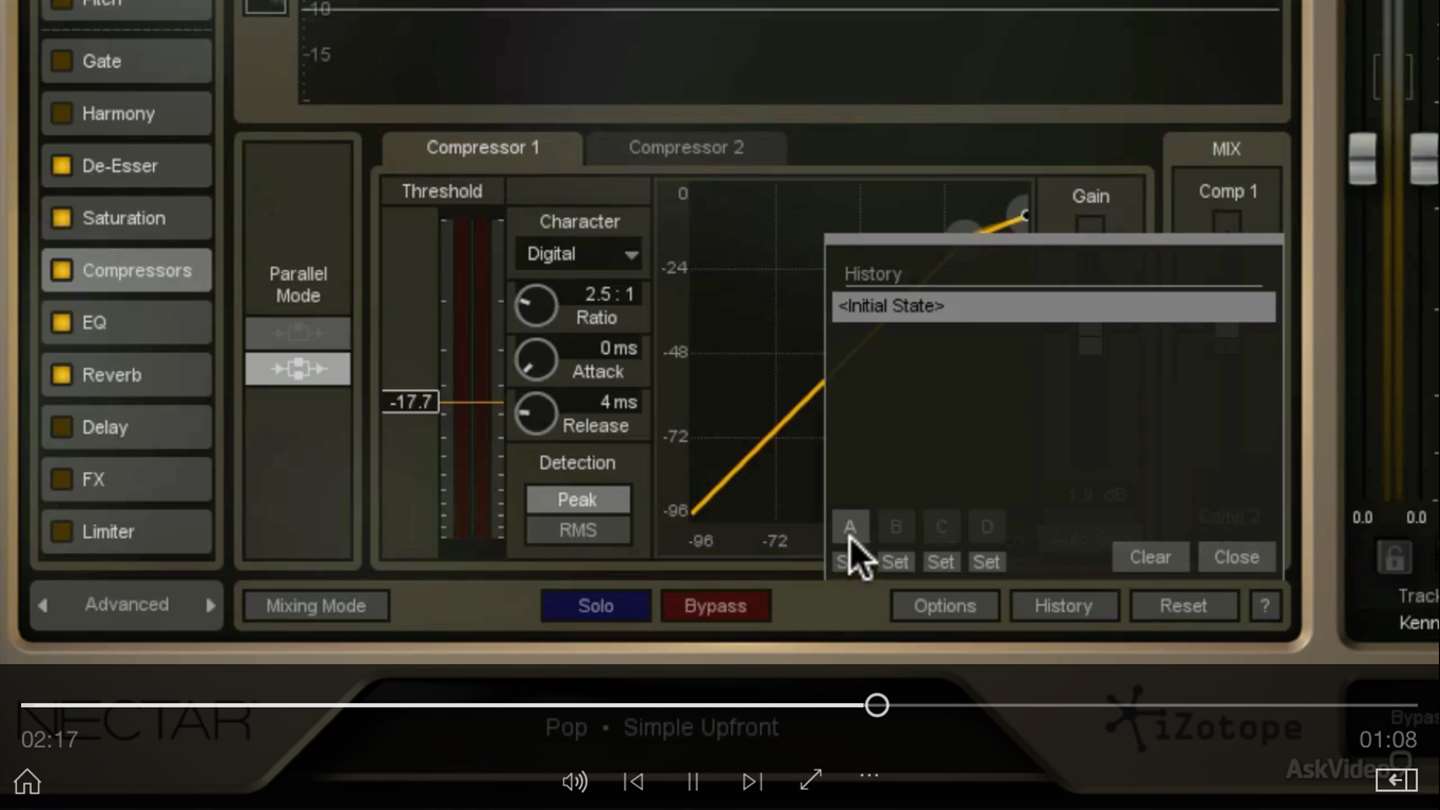Screen dimensions: 1440x810
Task: Click the -17.7 threshold value box
Action: pos(411,402)
